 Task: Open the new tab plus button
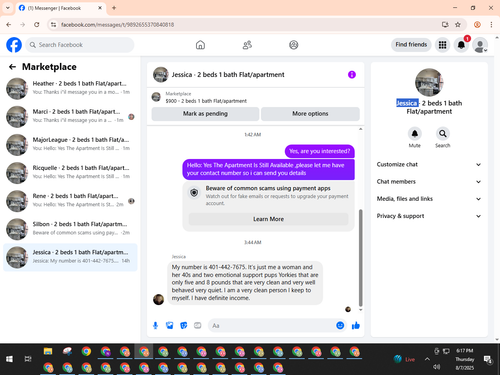pyautogui.click(x=114, y=8)
